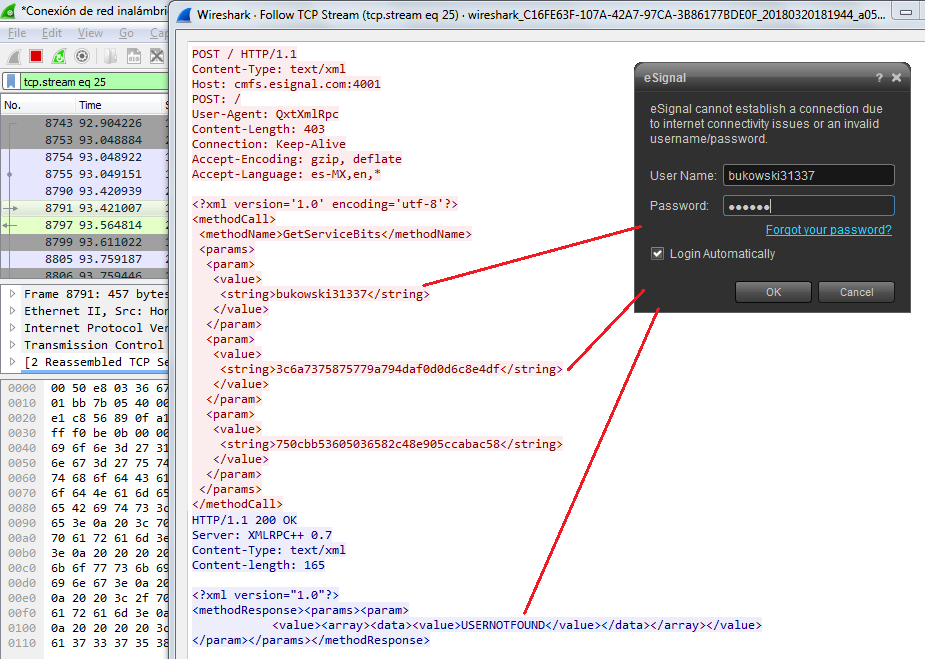Uncheck the Login Automatically checkbox

coord(657,254)
